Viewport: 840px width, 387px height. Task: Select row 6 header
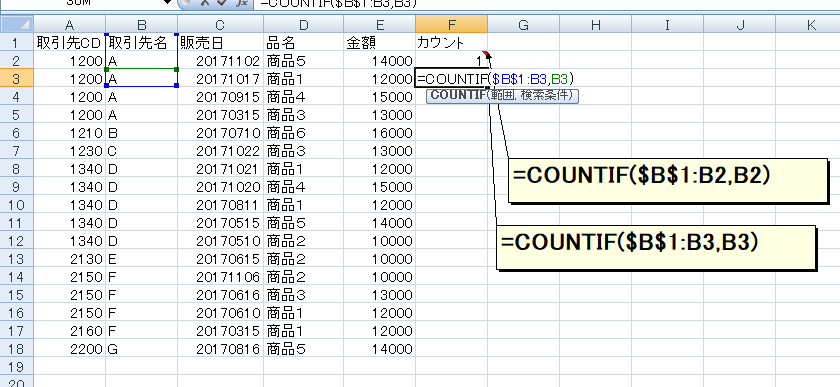tap(17, 133)
